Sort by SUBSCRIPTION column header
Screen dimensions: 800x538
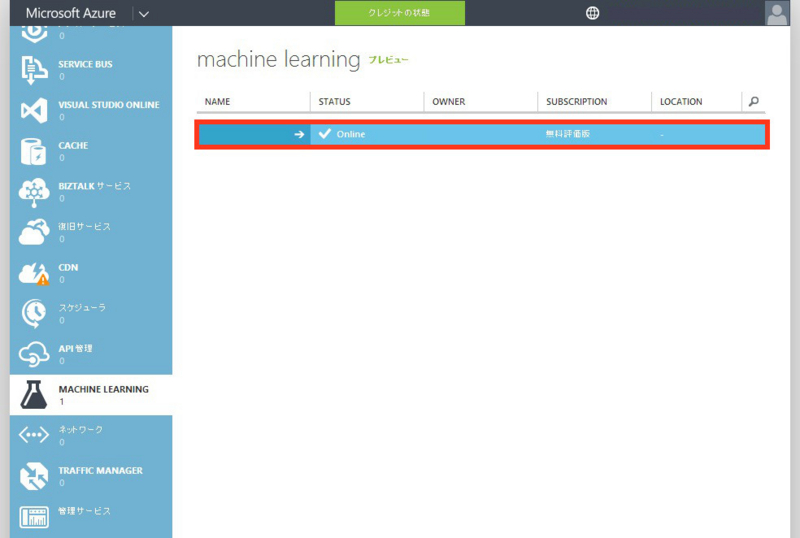click(x=577, y=102)
